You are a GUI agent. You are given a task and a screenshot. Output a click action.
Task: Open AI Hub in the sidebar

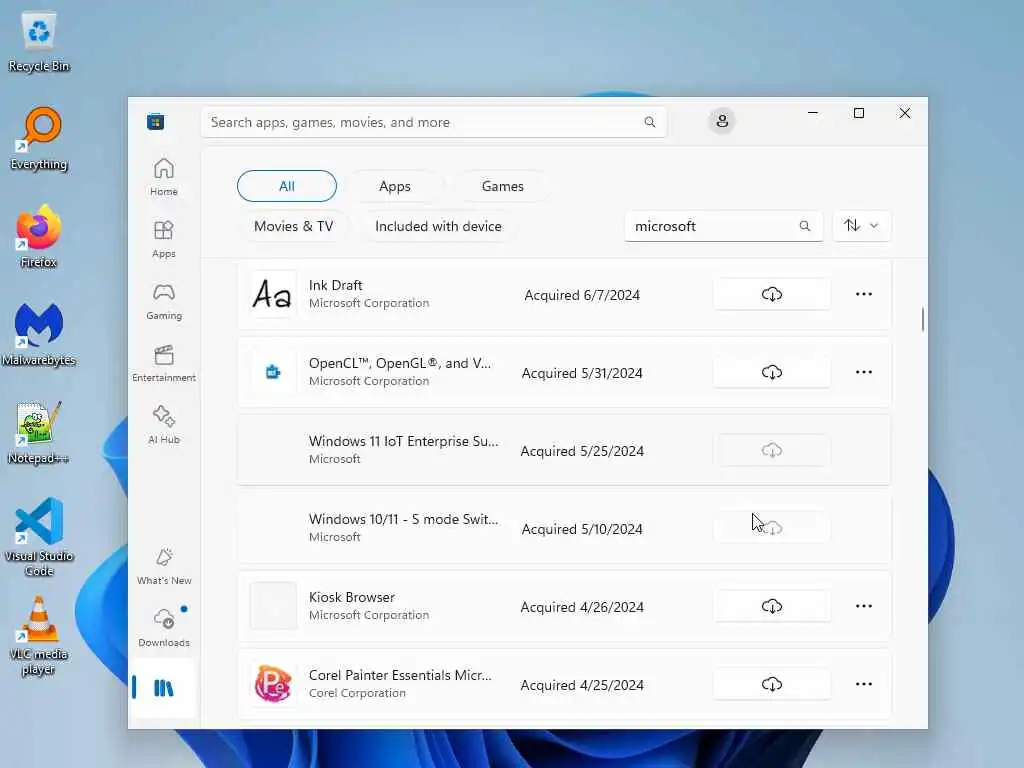click(163, 425)
